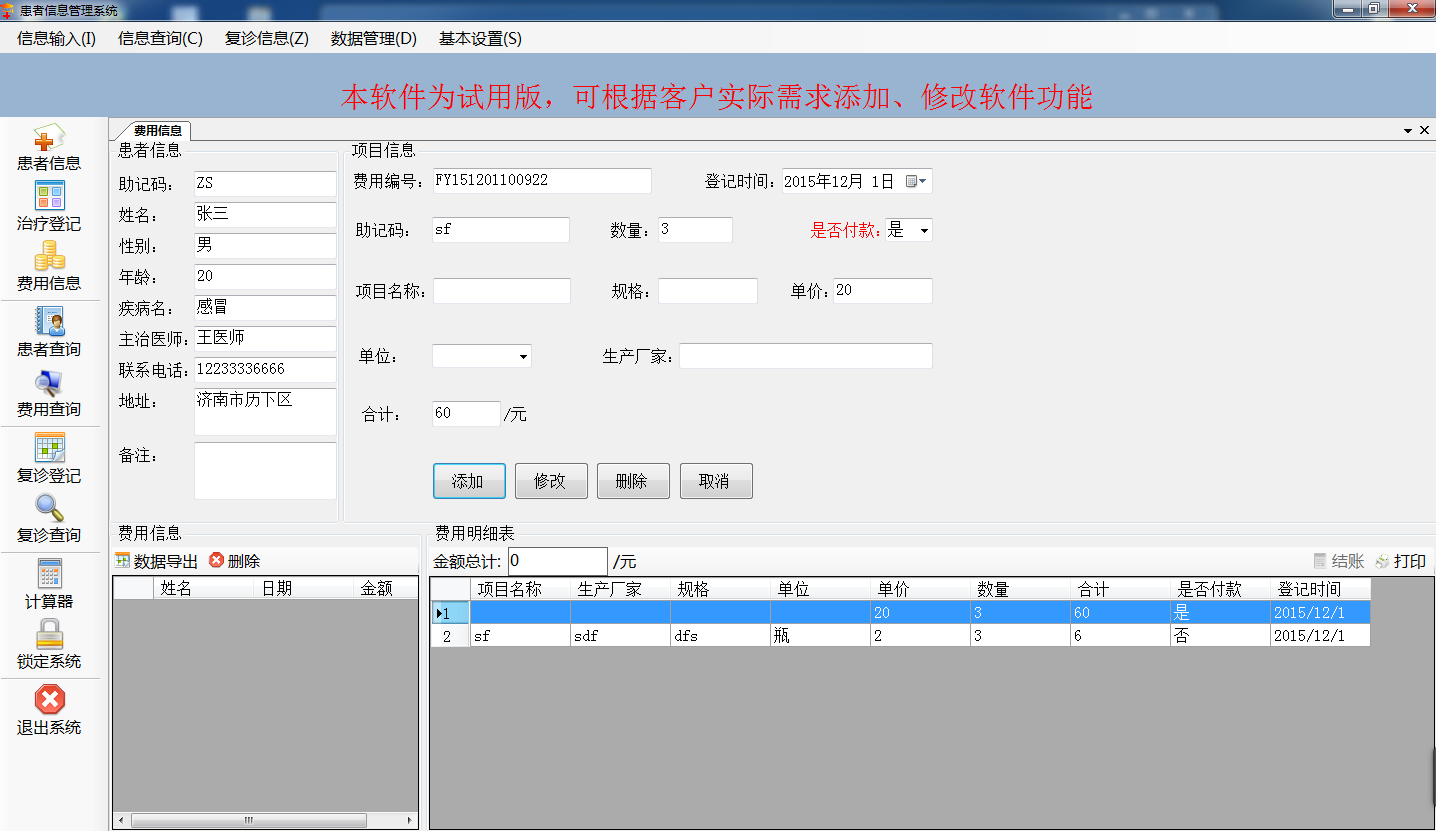Image resolution: width=1436 pixels, height=831 pixels.
Task: Click the horizontal scrollbar in 费用信息 list
Action: pyautogui.click(x=248, y=820)
